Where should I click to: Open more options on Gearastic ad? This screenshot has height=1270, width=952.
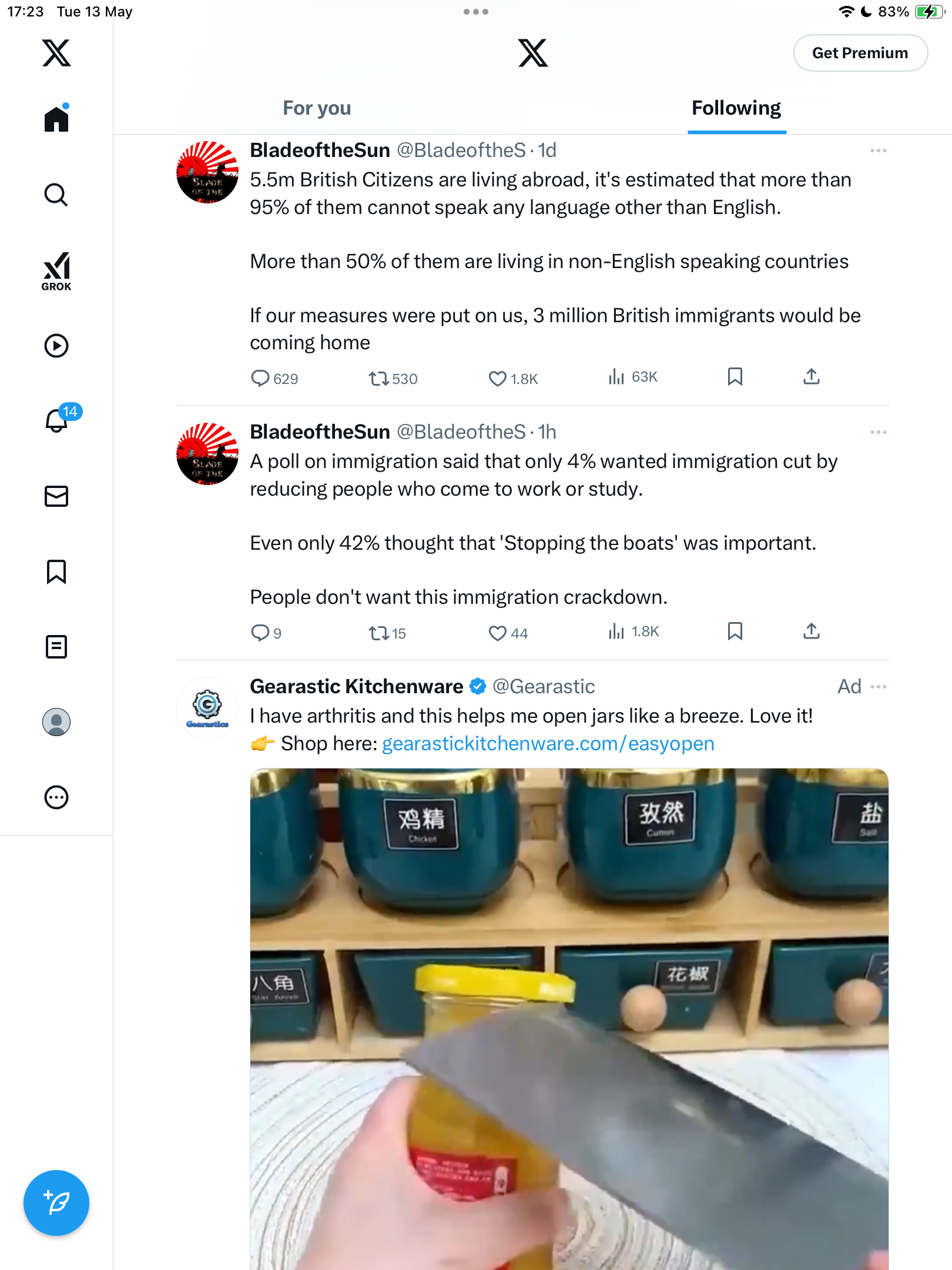click(x=878, y=687)
